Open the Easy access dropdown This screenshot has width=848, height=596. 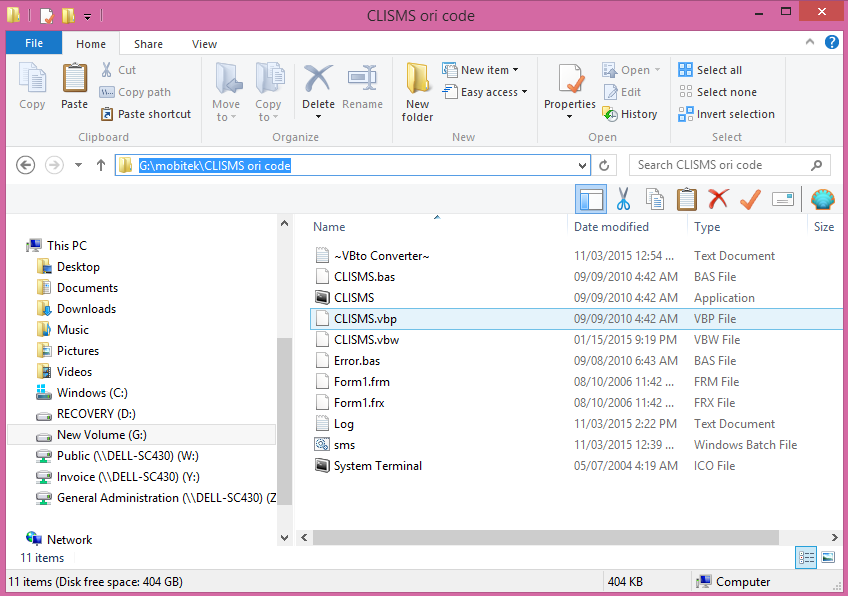[x=493, y=92]
